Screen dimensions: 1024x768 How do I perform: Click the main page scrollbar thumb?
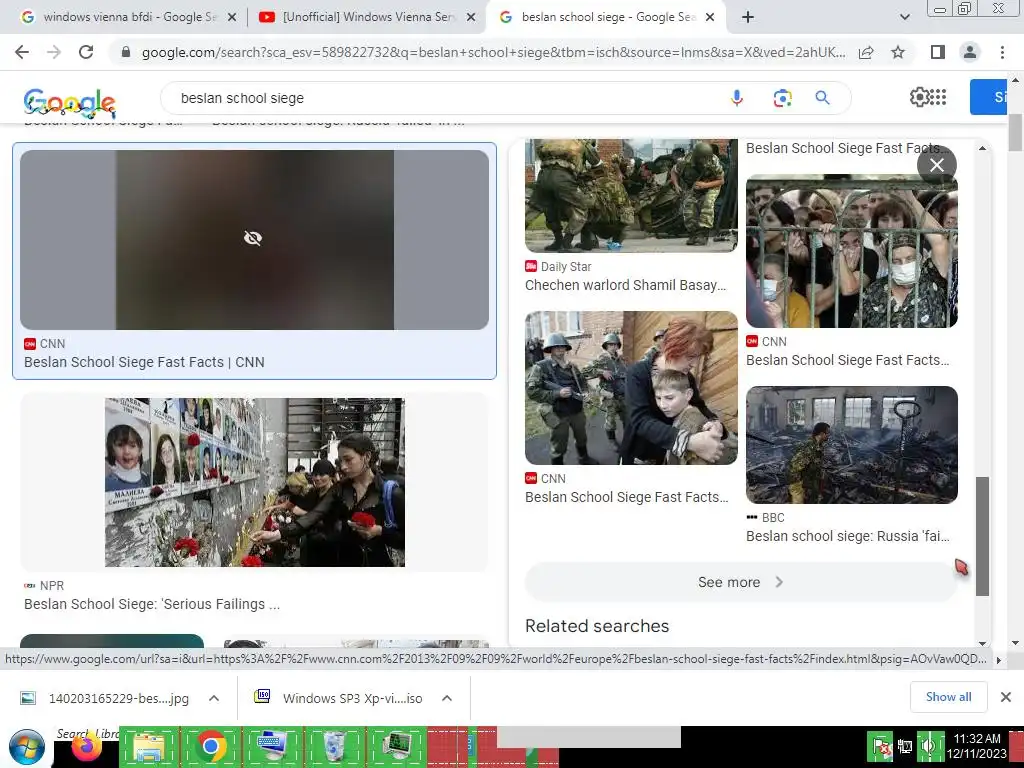[x=1015, y=133]
